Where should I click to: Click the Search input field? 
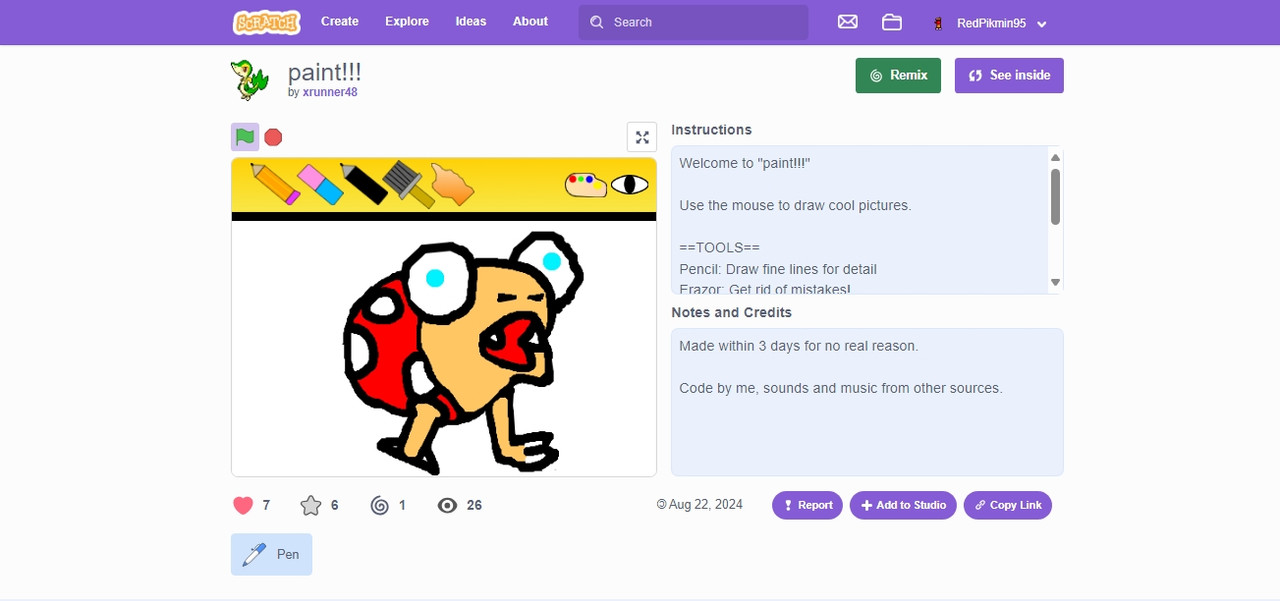click(x=693, y=22)
